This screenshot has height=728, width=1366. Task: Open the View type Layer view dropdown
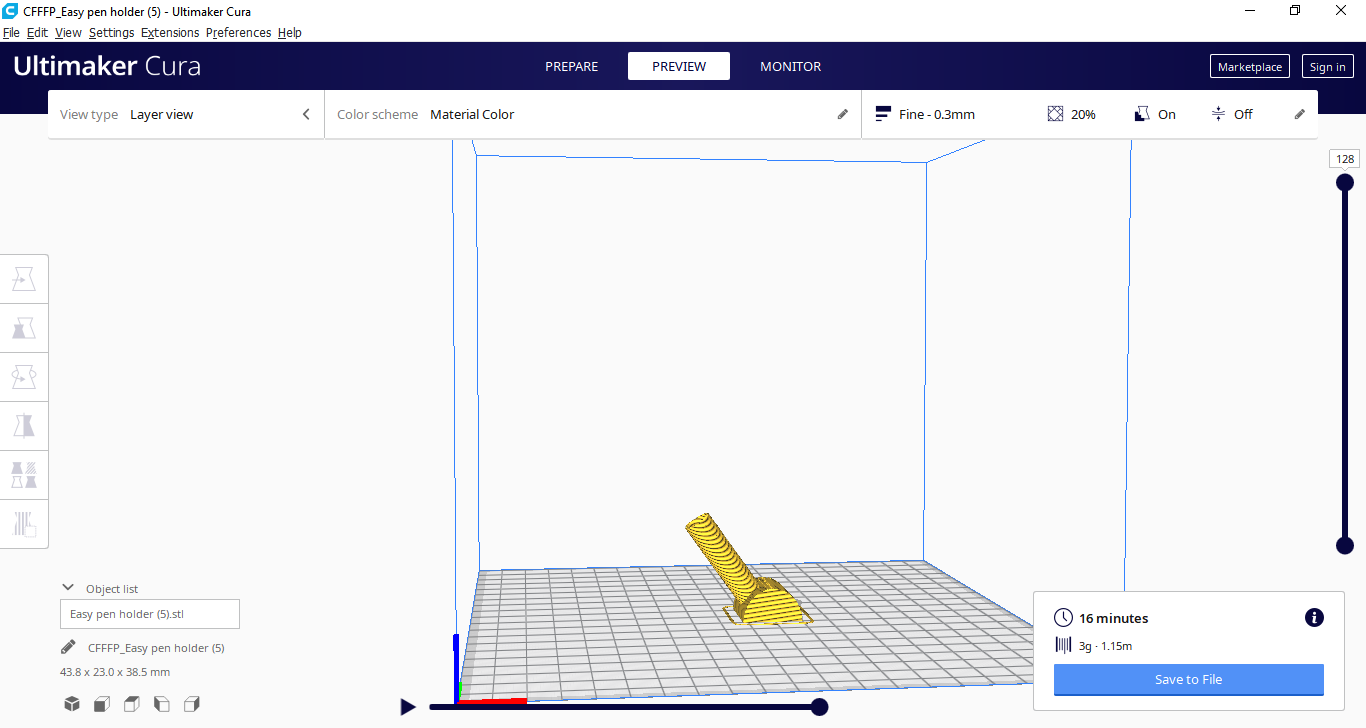coord(186,114)
